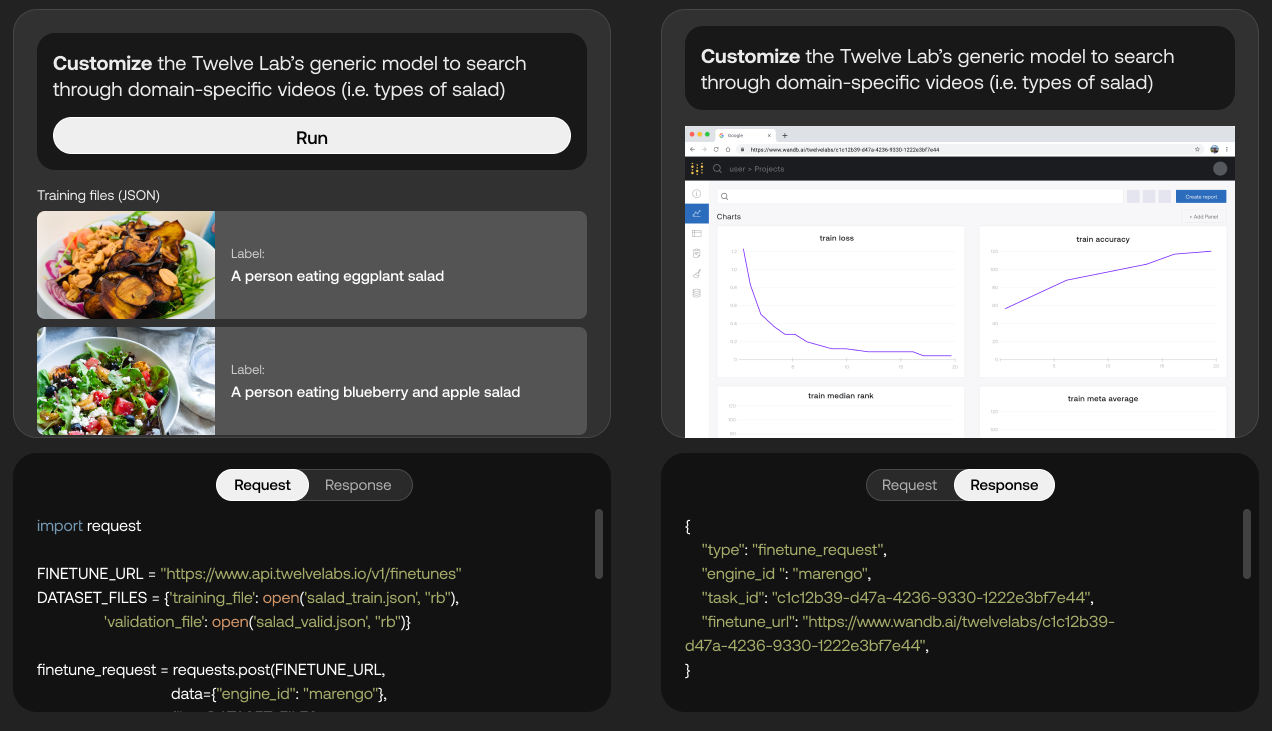Screen dimensions: 1272x731
Task: Click the Add Panel button
Action: 1201,216
